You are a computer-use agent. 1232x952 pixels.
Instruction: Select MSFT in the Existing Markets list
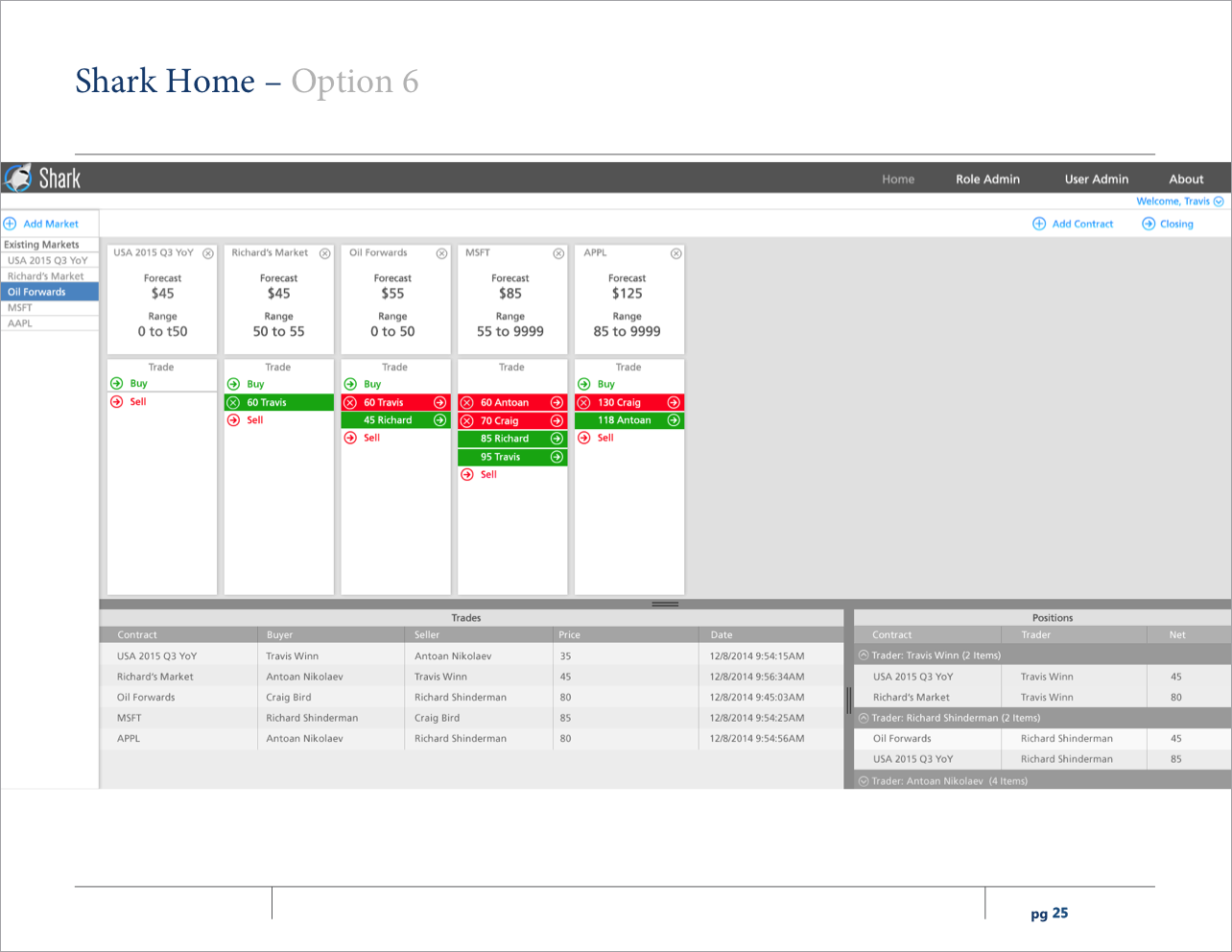point(20,308)
